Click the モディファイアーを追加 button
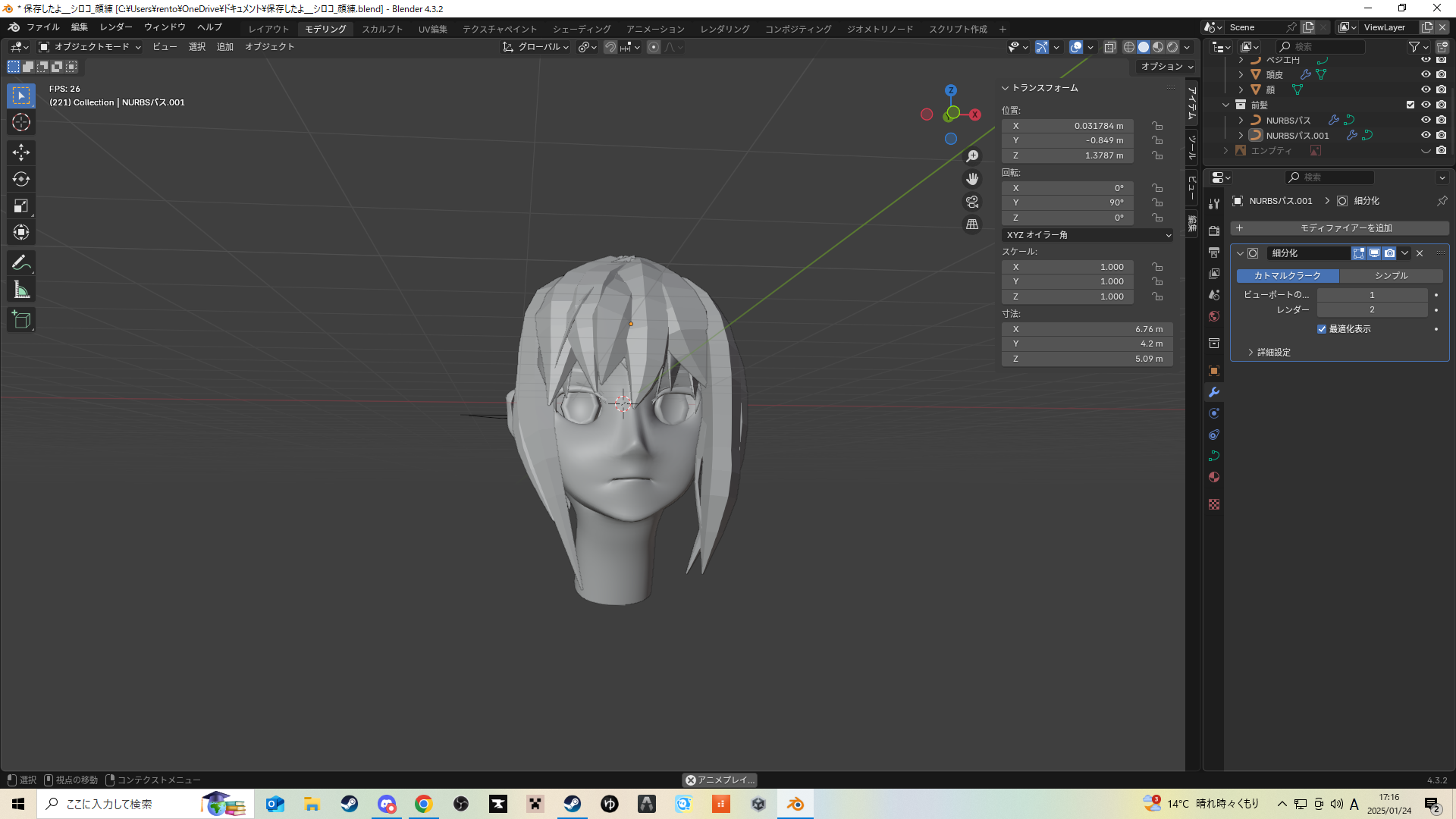The image size is (1456, 819). 1339,228
